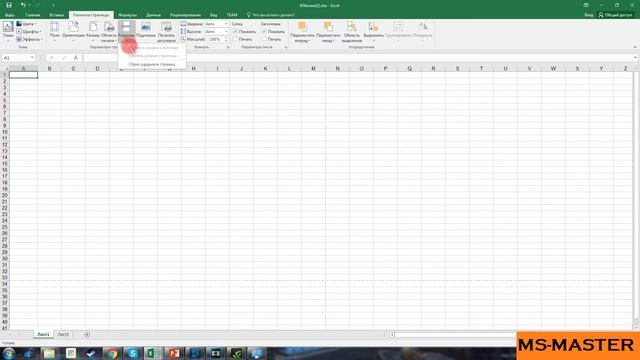The width and height of the screenshot is (640, 360).
Task: Open the Themes (Темы) gallery button
Action: (x=8, y=31)
